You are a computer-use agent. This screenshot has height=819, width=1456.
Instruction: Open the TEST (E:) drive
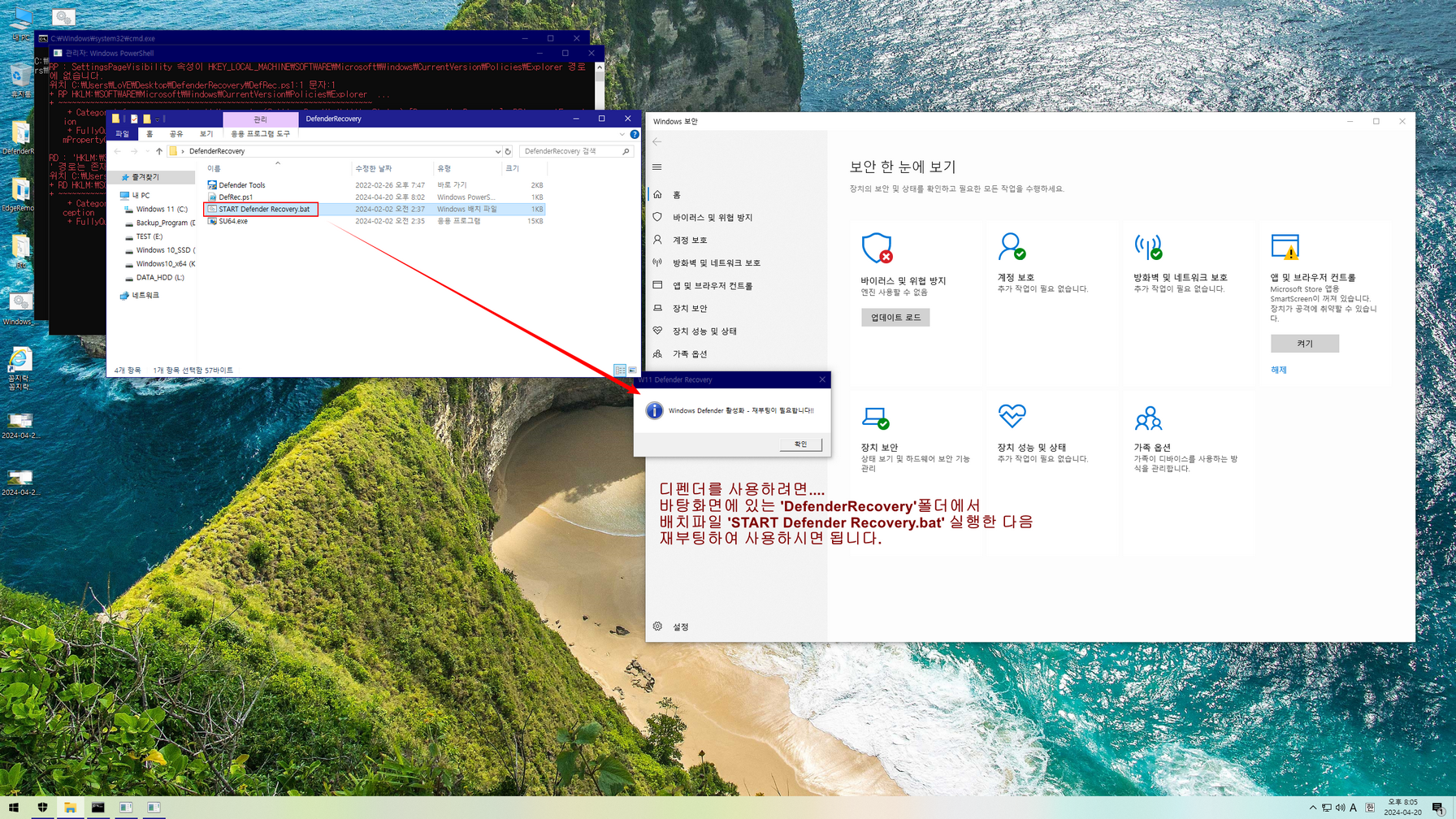[149, 236]
